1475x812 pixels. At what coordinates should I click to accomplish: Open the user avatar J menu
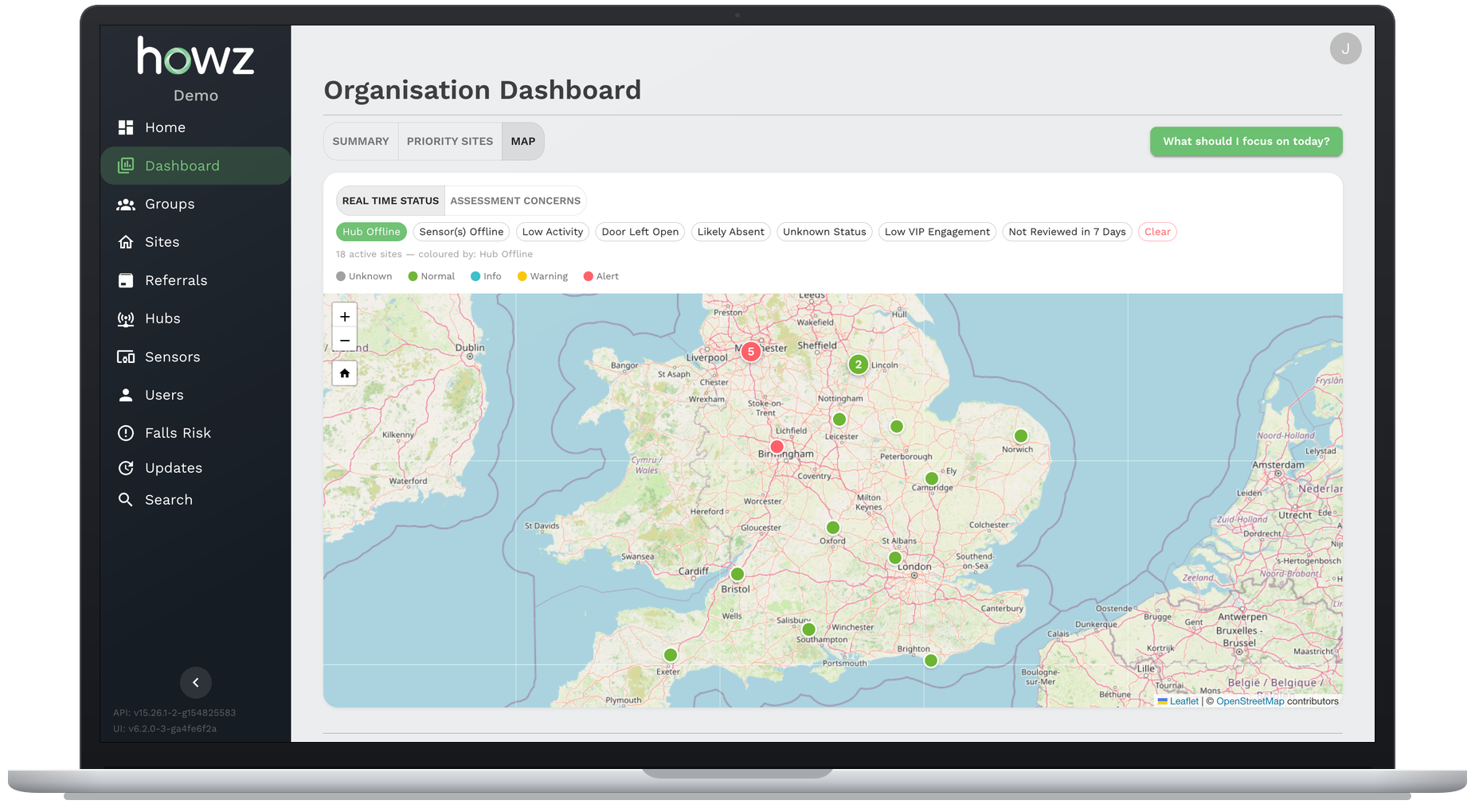[x=1345, y=49]
